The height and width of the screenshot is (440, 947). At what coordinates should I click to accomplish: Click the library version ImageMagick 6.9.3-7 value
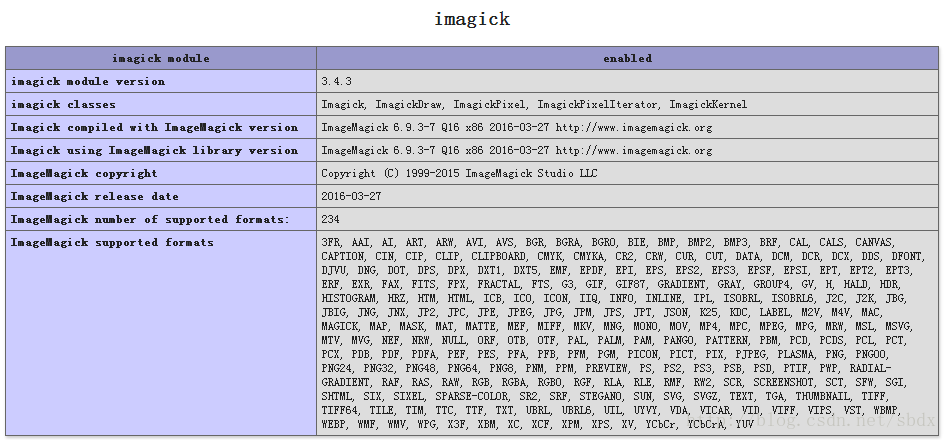516,150
